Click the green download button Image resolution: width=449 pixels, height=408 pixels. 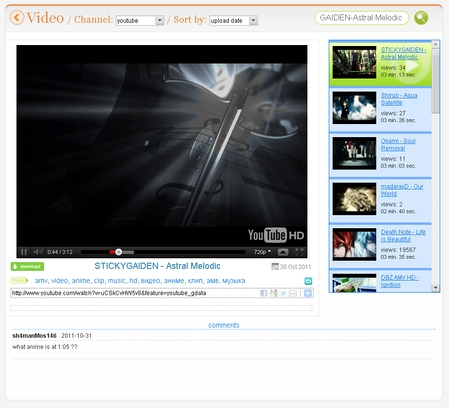click(27, 266)
